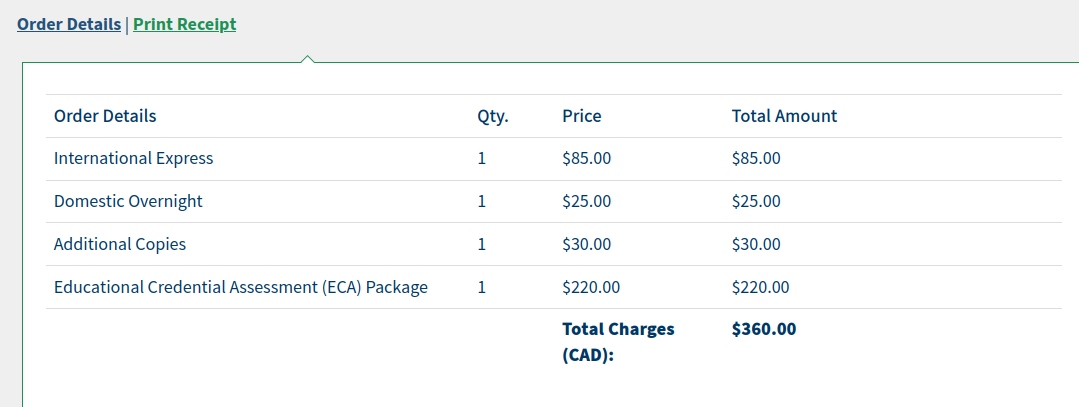Click the Print Receipt link

(184, 25)
